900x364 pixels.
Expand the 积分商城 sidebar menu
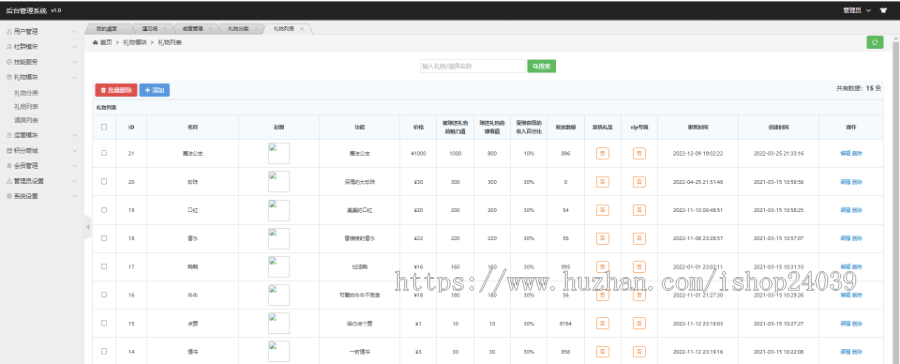point(41,150)
